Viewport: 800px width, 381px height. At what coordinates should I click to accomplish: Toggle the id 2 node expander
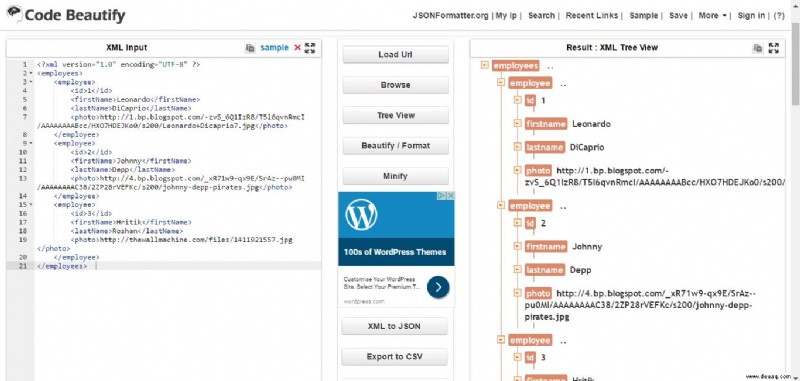[518, 223]
